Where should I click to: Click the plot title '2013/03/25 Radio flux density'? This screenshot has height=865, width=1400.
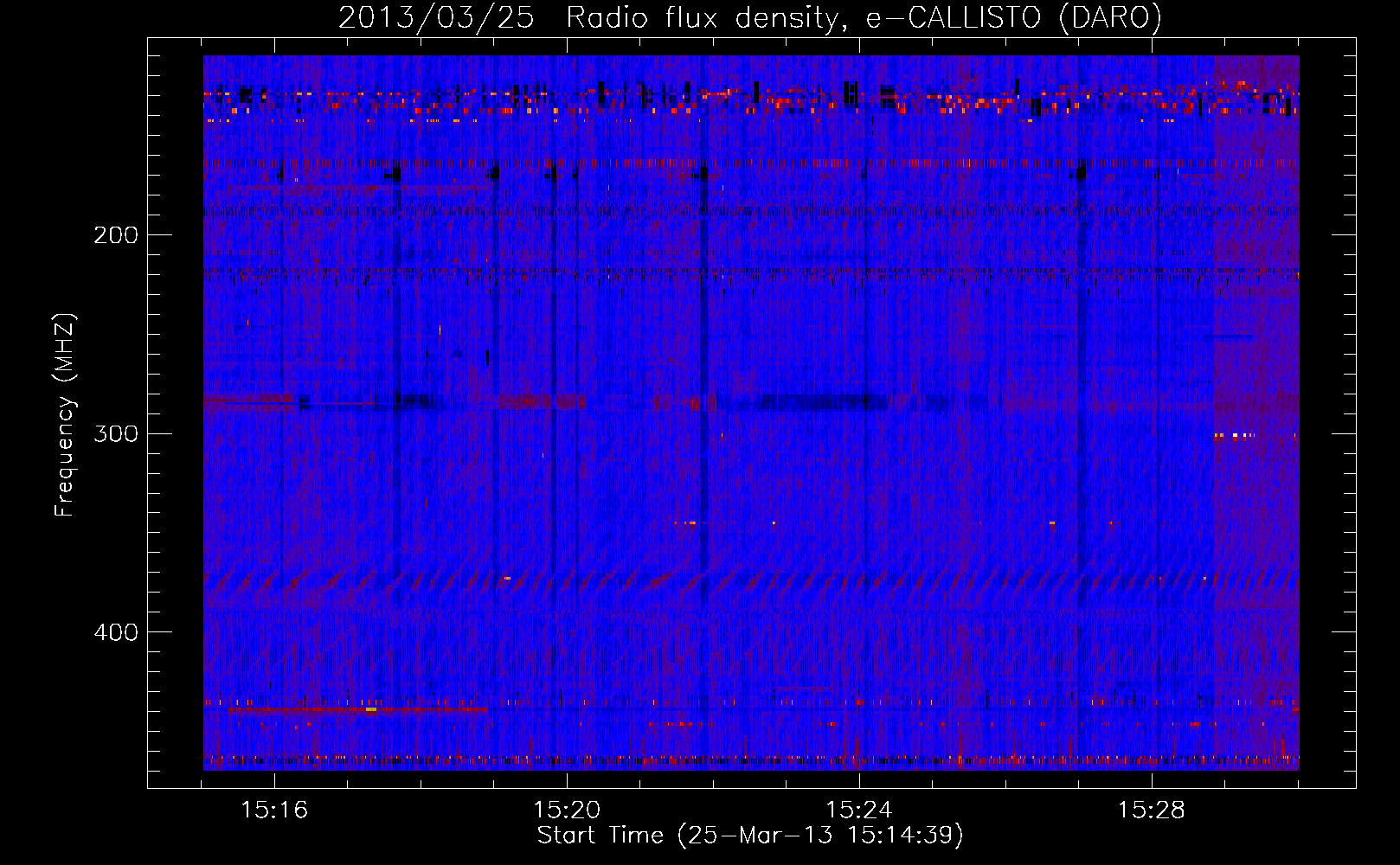(x=750, y=17)
